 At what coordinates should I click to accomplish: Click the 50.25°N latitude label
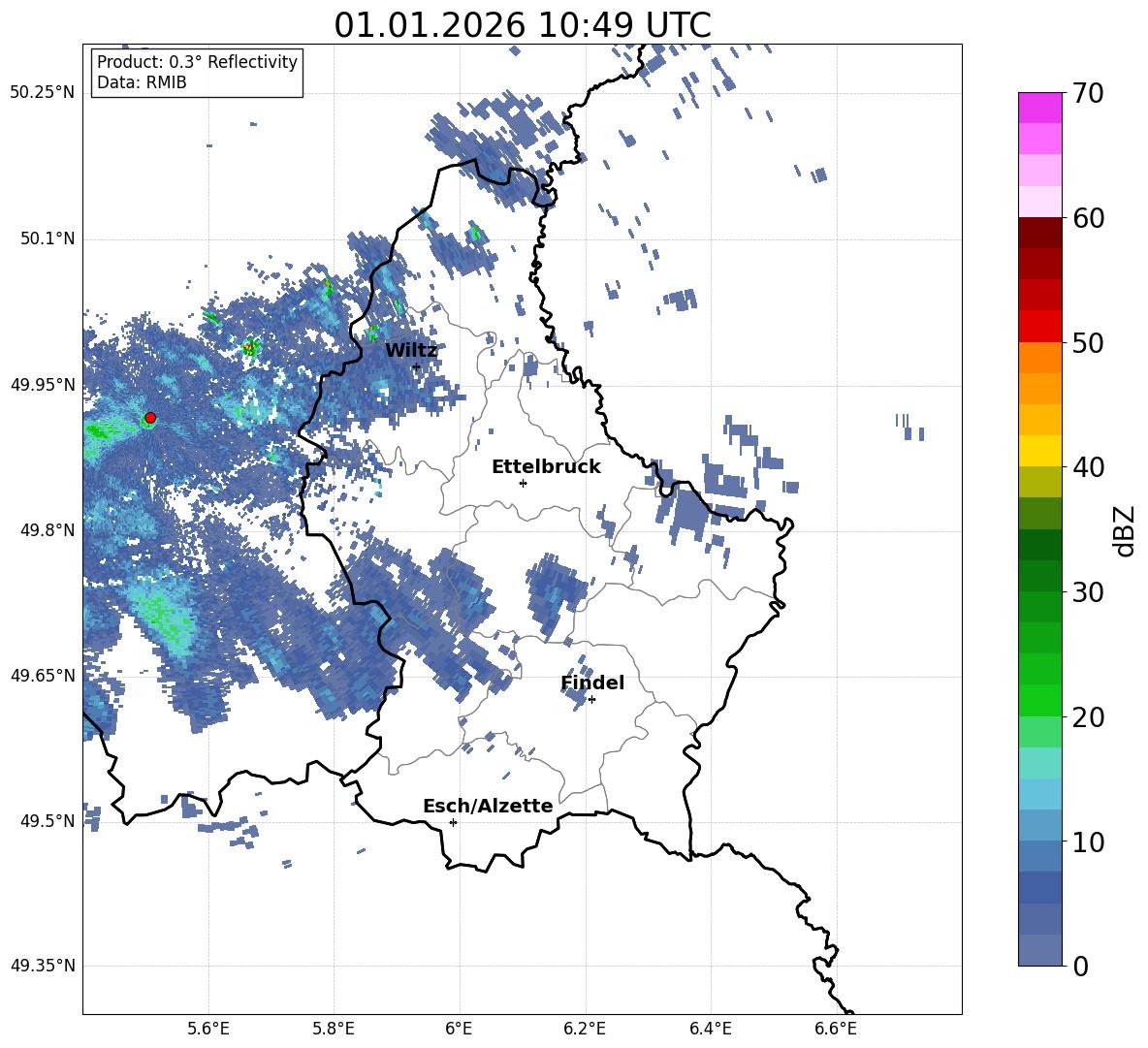43,93
